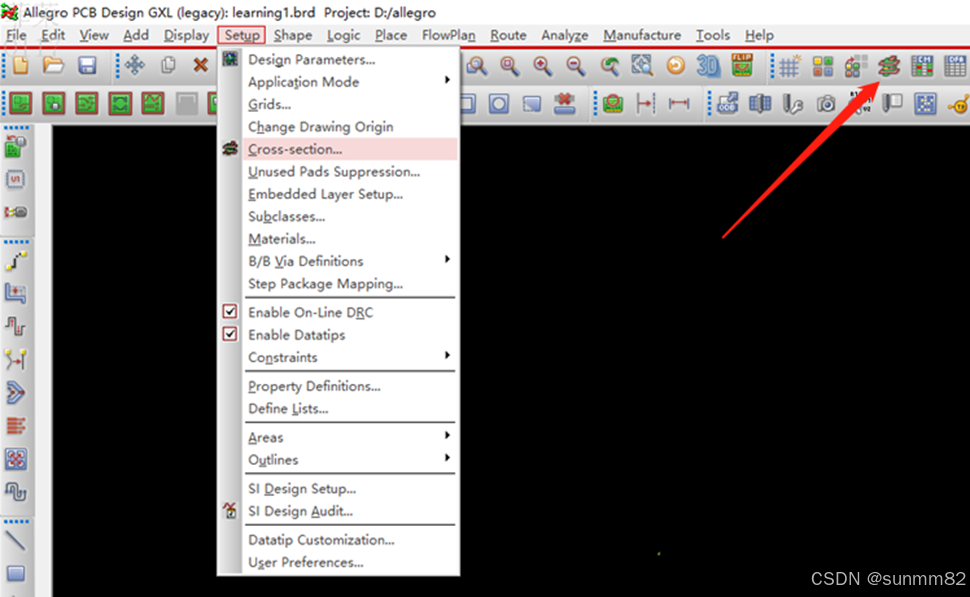Open the Cross-section layers toolbar icon
The image size is (970, 597).
[x=889, y=66]
